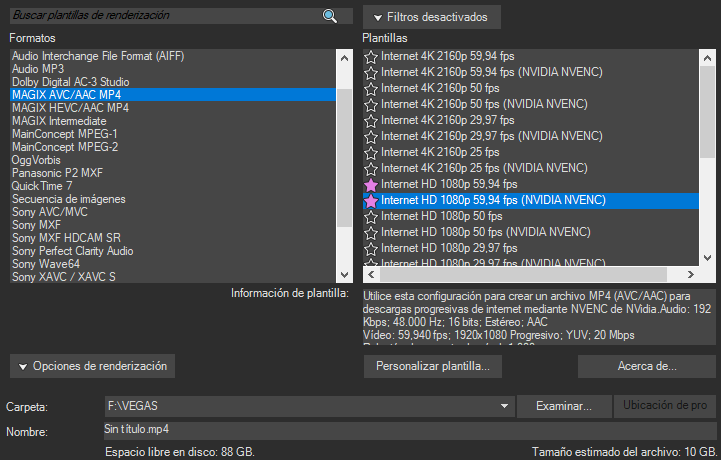Unfavorite pink star of selected 1080p 59,94 NVENC template
Viewport: 721px width, 460px height.
[x=371, y=201]
